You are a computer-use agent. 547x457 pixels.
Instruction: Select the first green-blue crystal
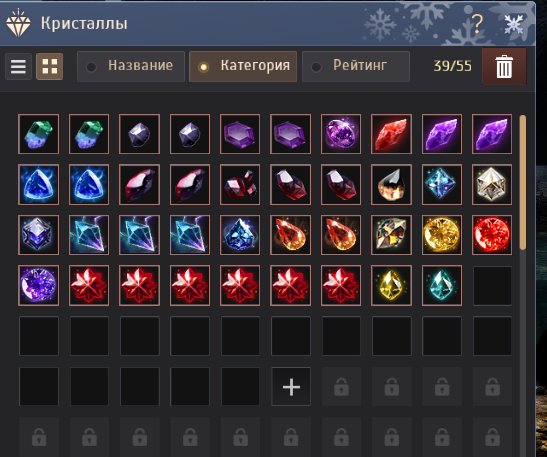pos(38,134)
